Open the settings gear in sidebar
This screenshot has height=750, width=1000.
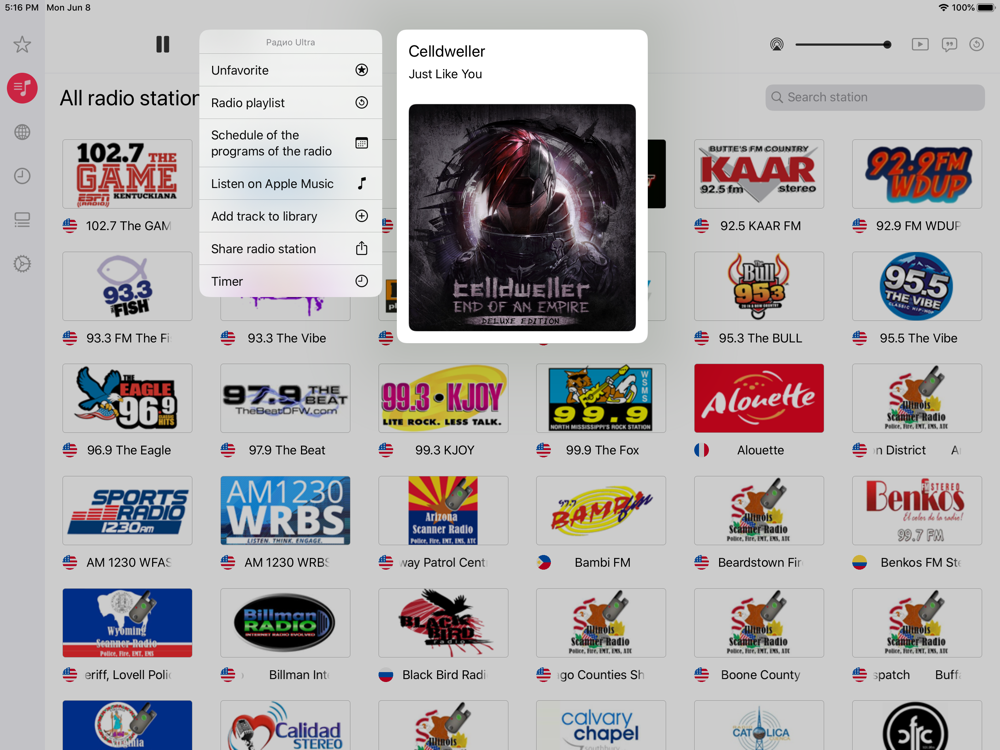[22, 263]
